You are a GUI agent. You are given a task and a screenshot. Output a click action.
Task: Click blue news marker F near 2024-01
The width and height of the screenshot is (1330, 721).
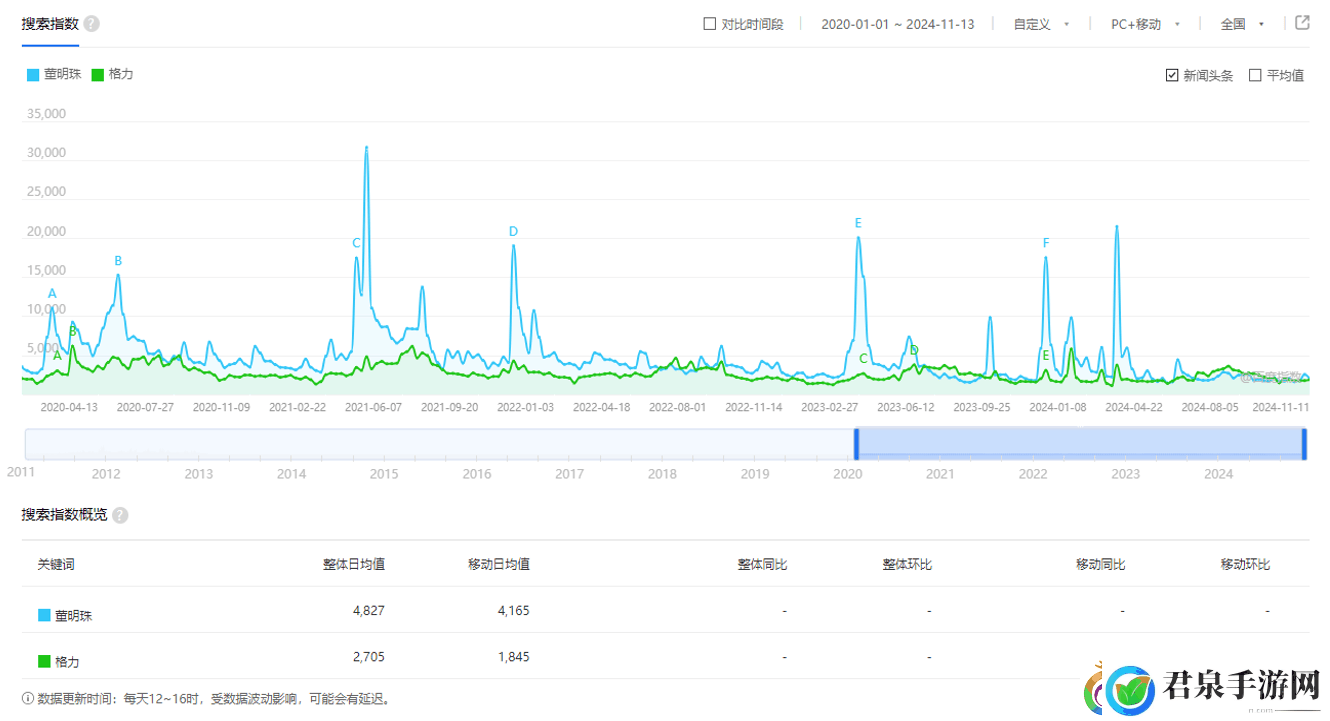pos(1046,243)
